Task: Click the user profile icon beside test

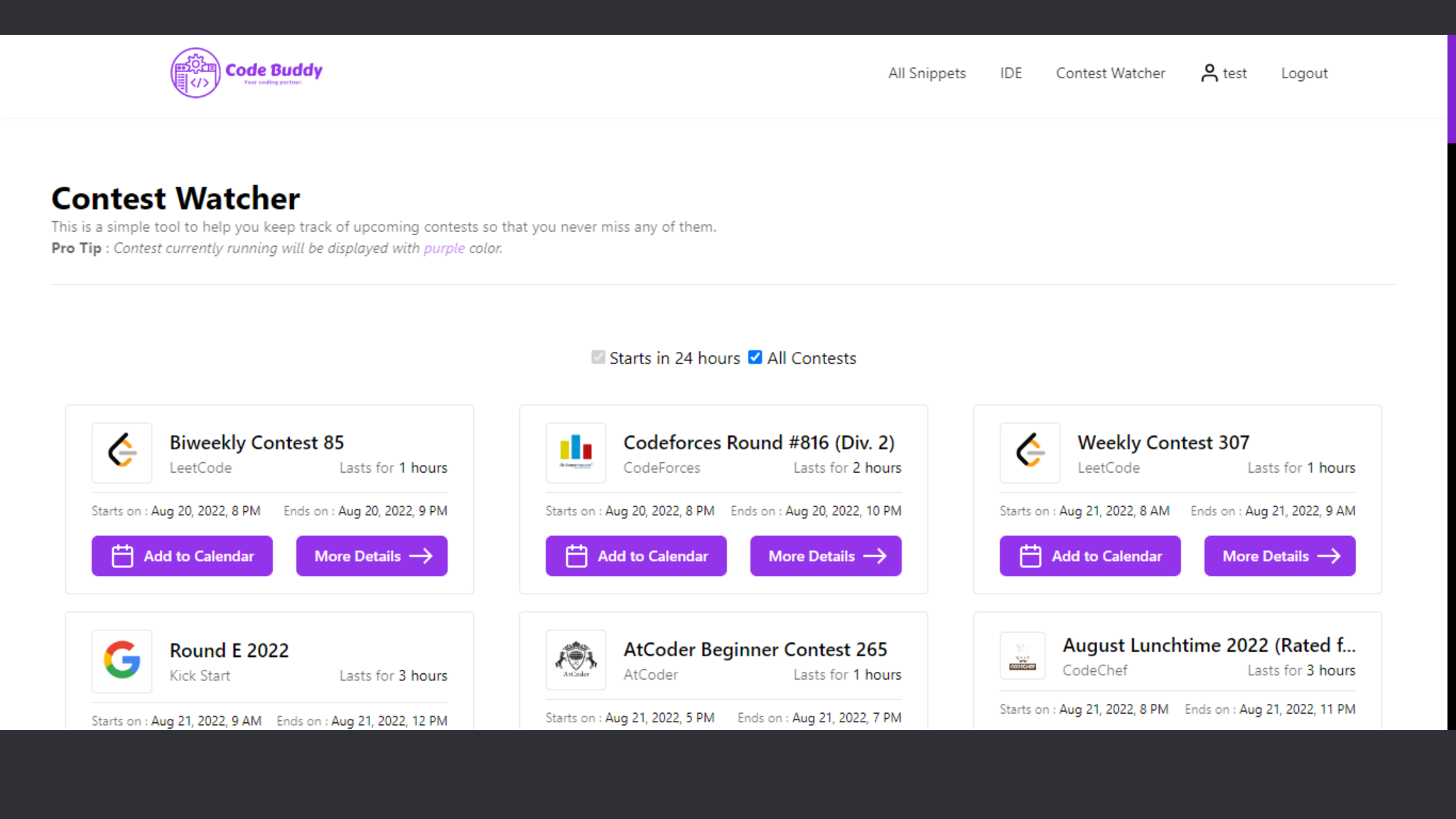Action: (1209, 73)
